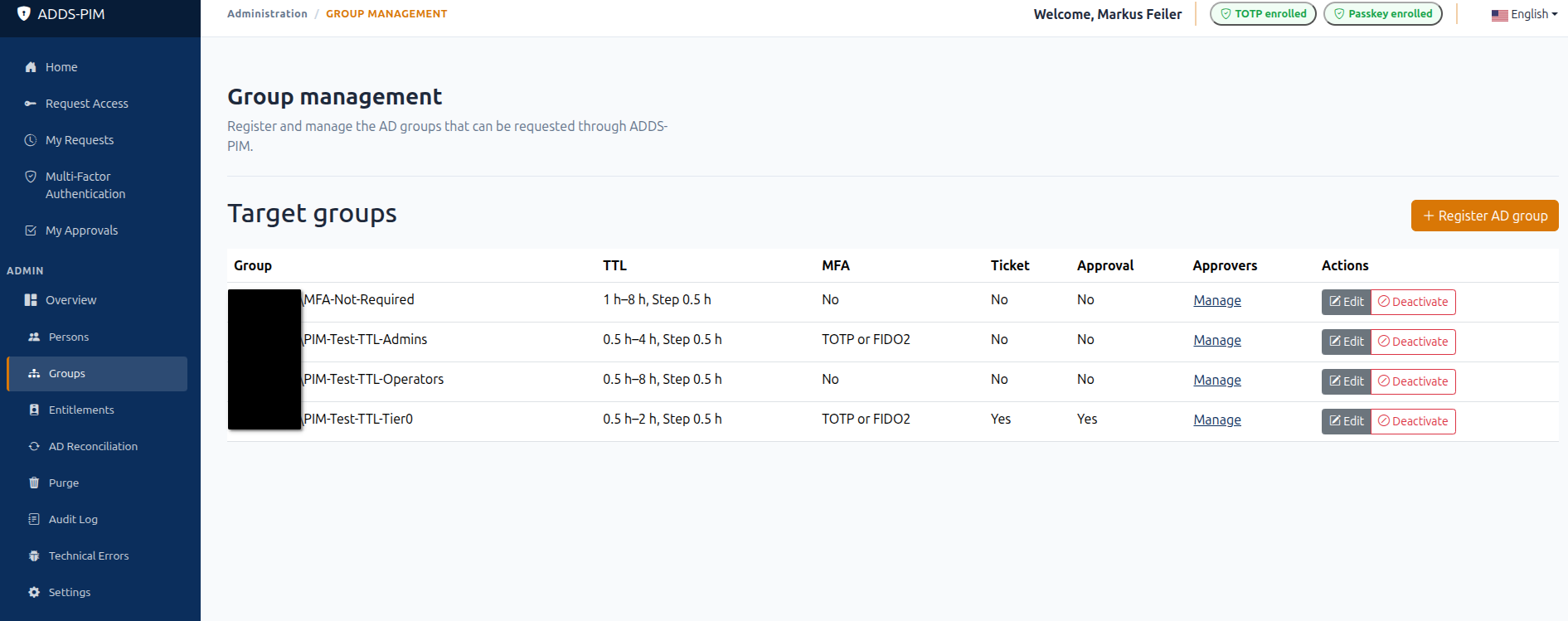Click the Home house icon
The image size is (1568, 621).
click(x=31, y=67)
